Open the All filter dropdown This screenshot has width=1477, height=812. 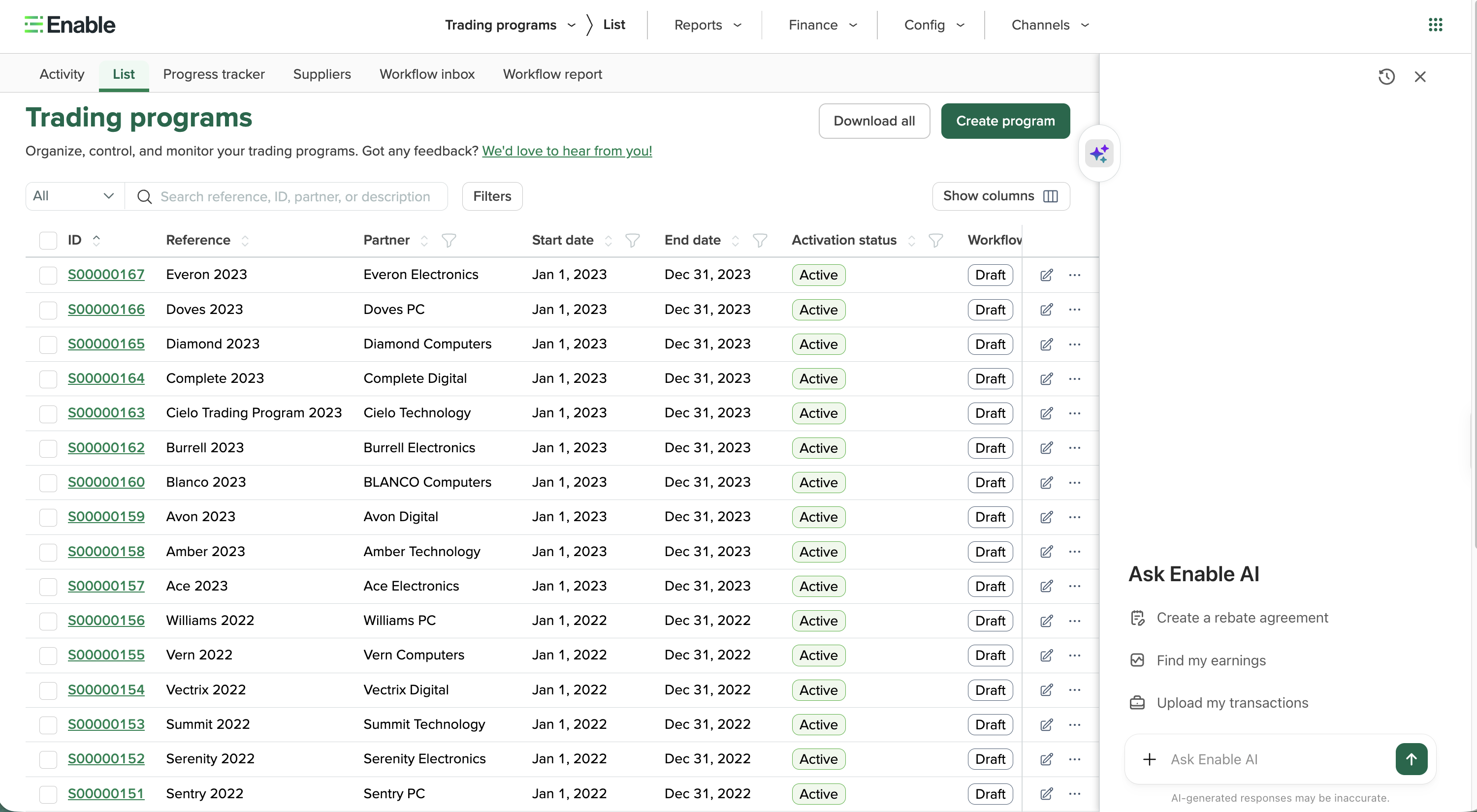75,196
